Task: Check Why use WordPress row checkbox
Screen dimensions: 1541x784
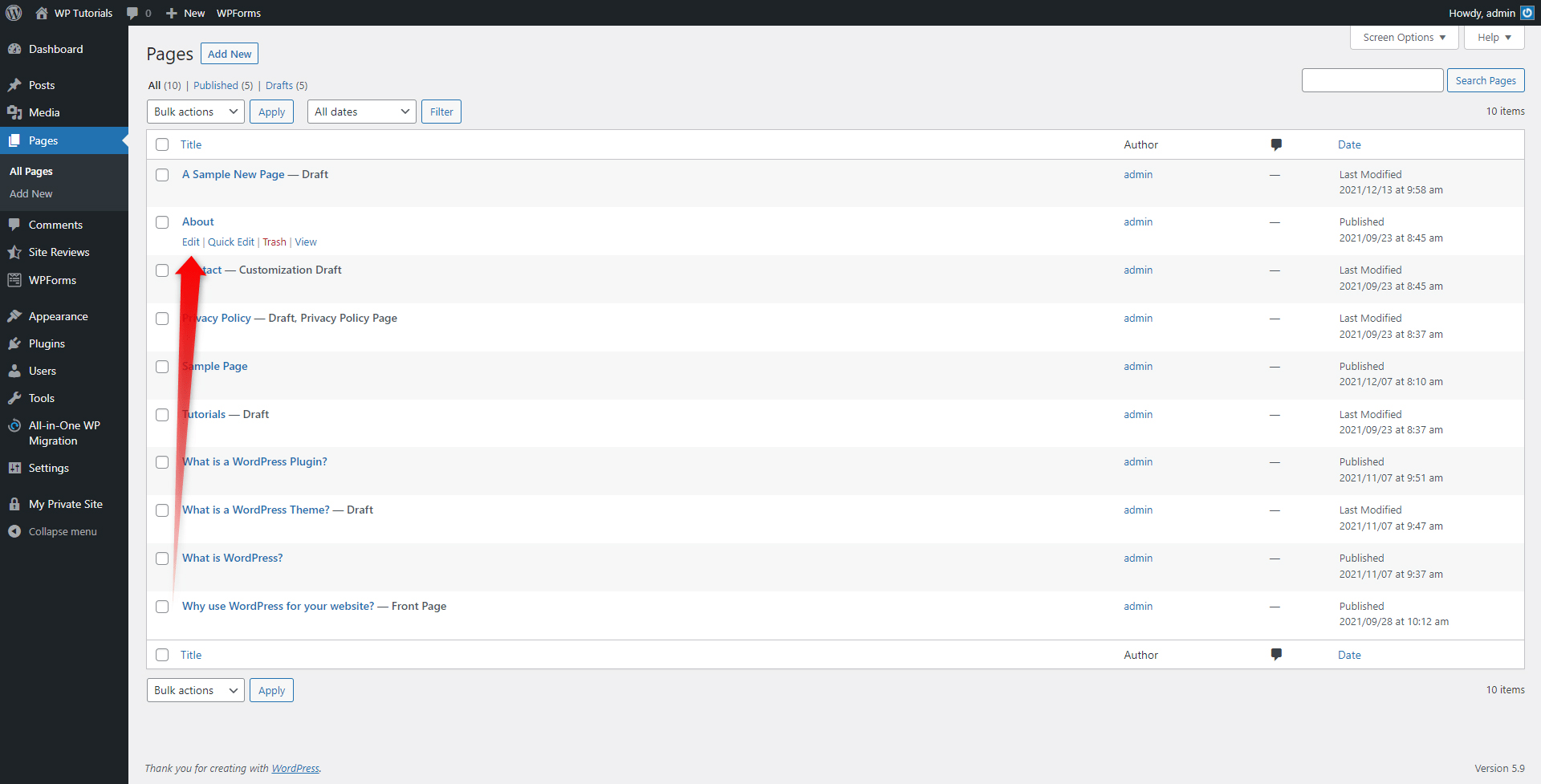Action: tap(162, 607)
